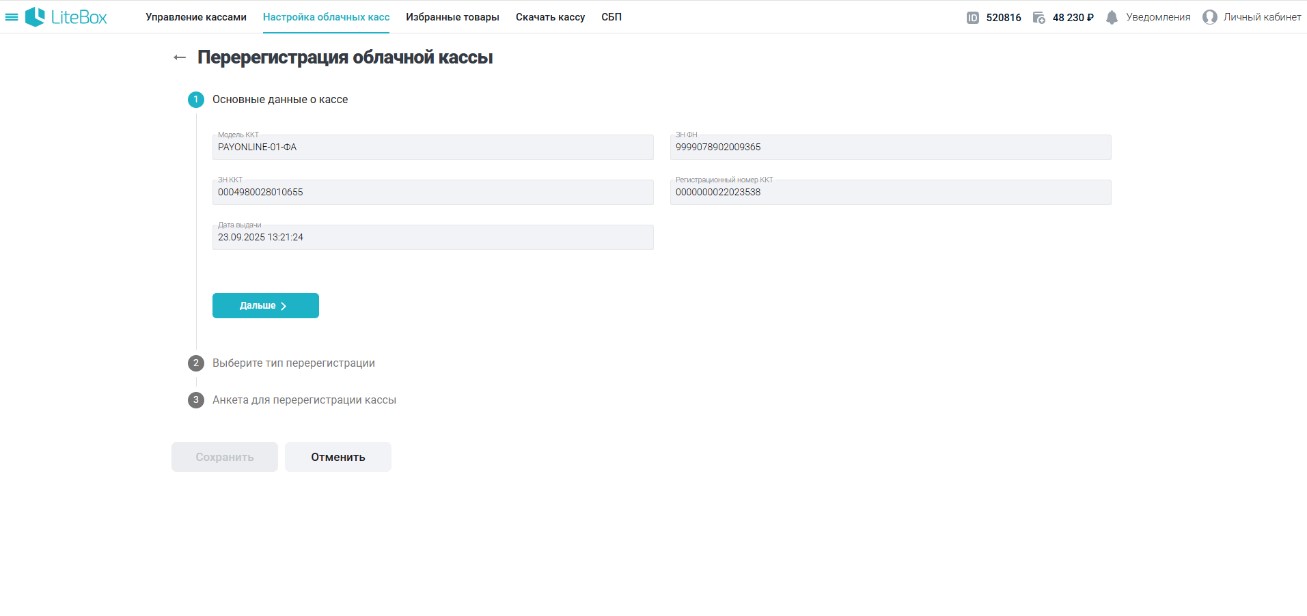Open Избранные товары menu item
1307x616 pixels.
point(452,17)
